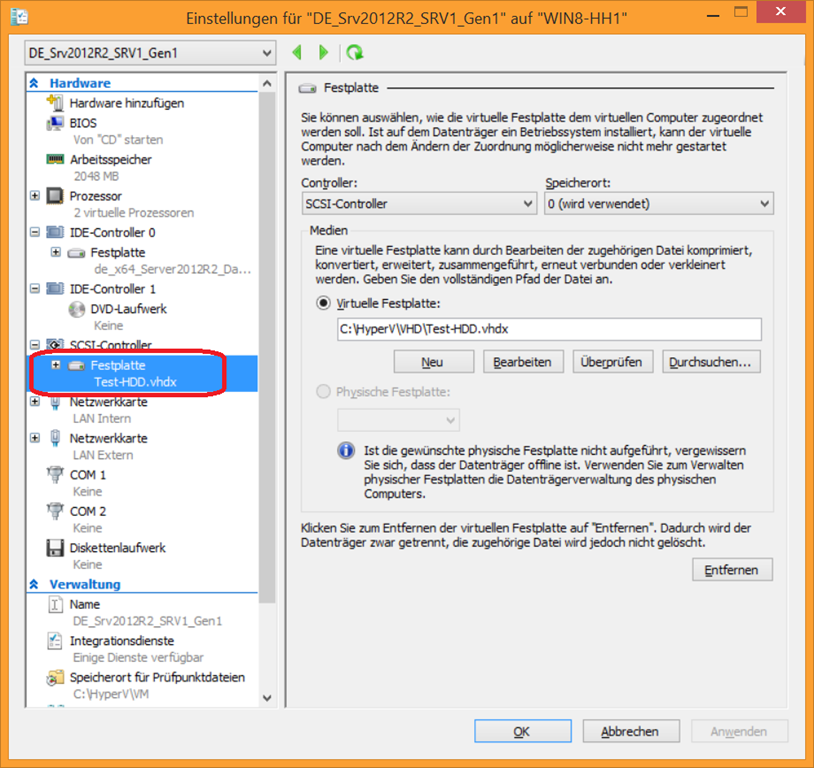This screenshot has height=768, width=814.
Task: Click the LAN Intern Netzwerkkarte icon
Action: point(55,402)
